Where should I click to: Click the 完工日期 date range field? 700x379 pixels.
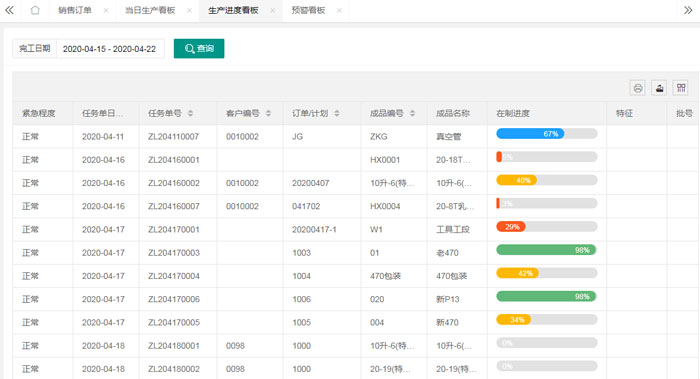110,49
